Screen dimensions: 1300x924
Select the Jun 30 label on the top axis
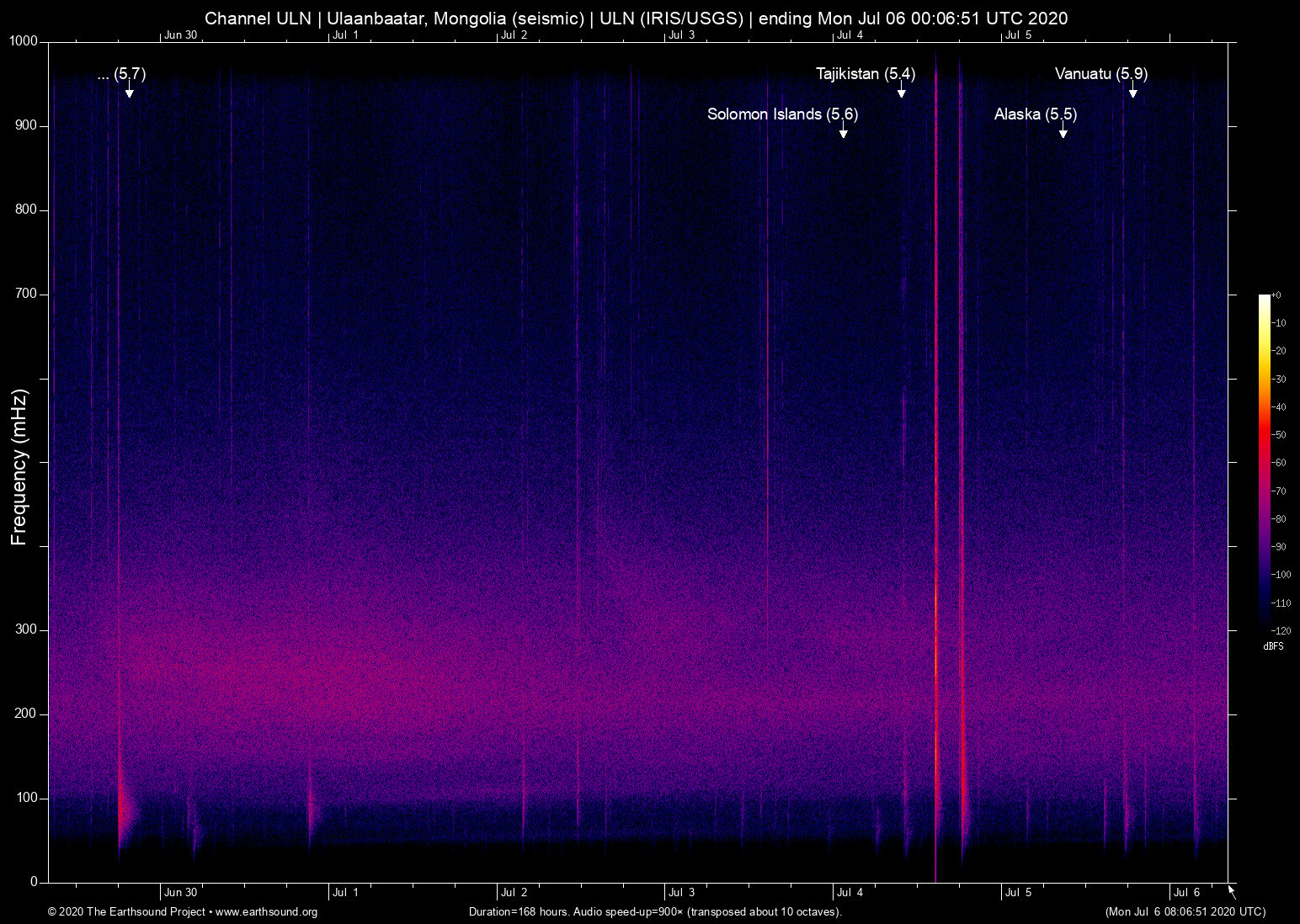(179, 35)
